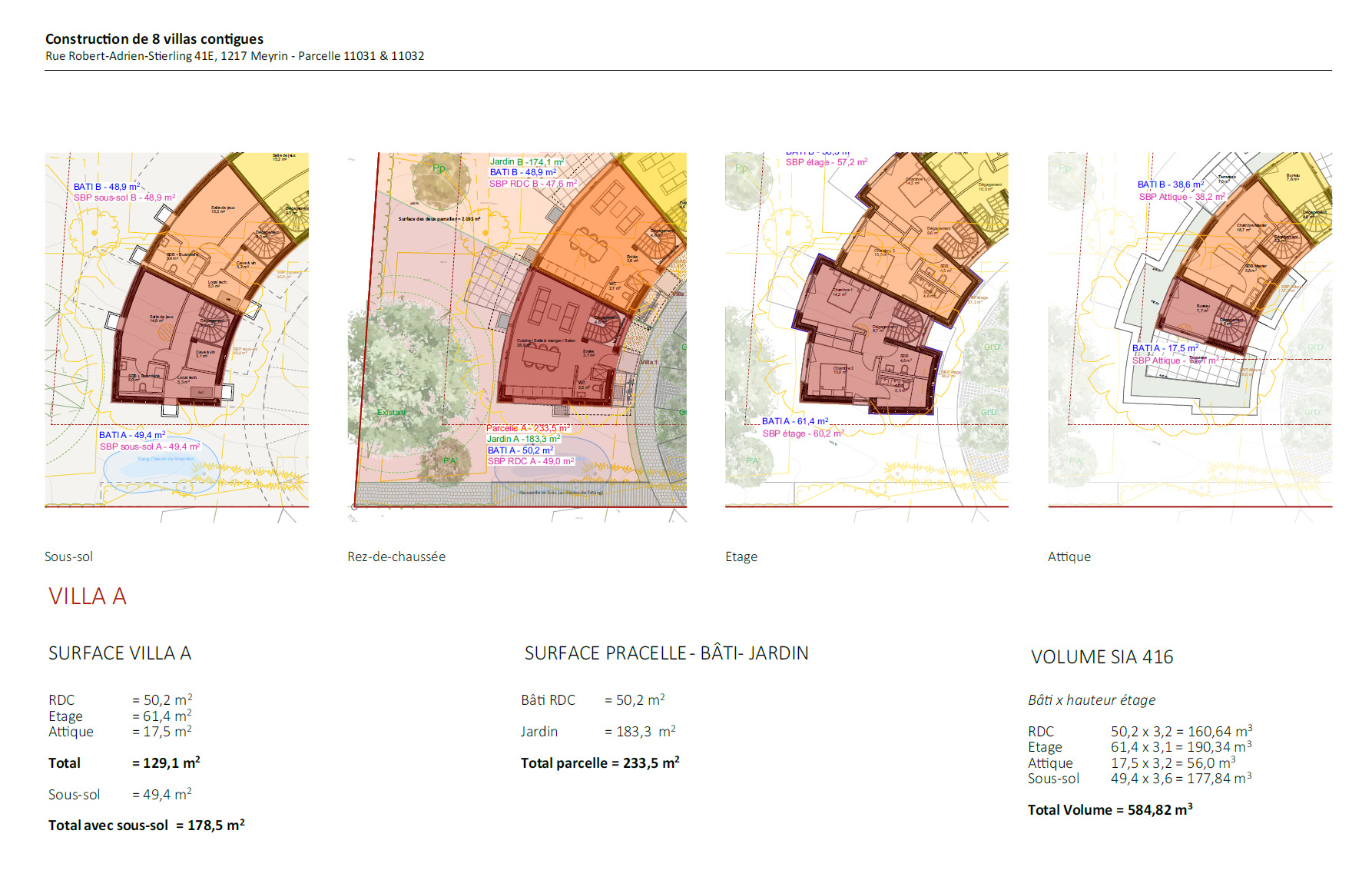Click the red 'VILLA A' heading

coord(88,596)
